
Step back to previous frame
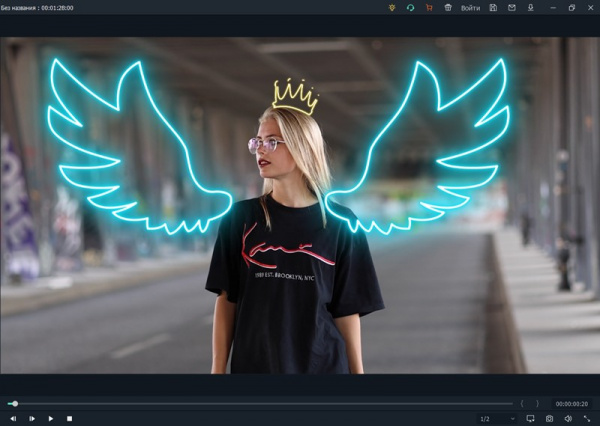pyautogui.click(x=13, y=418)
